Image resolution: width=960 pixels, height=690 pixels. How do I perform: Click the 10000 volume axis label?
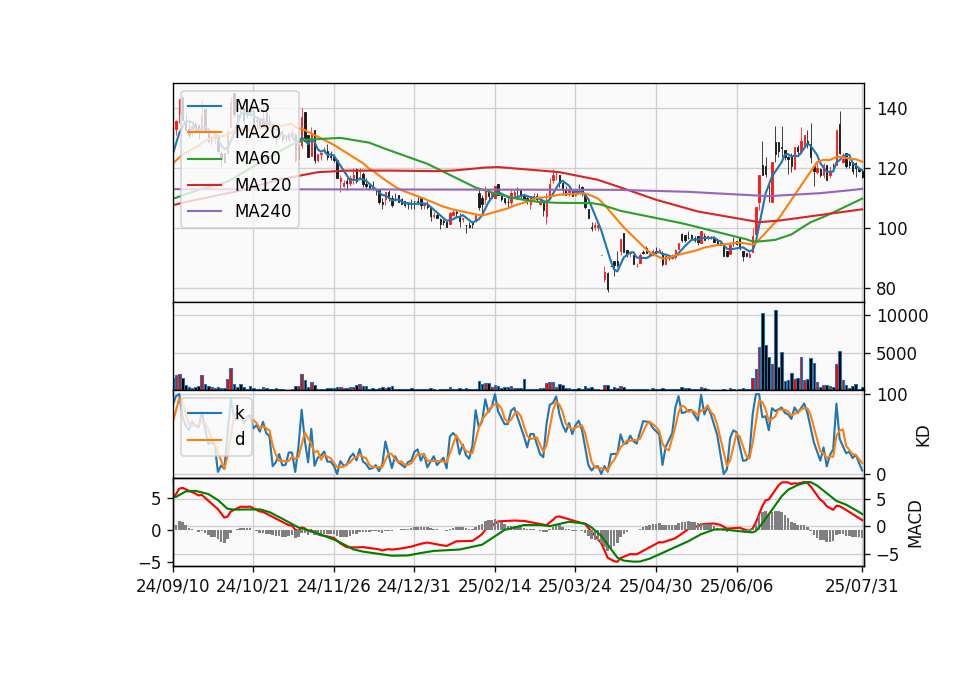pyautogui.click(x=903, y=316)
